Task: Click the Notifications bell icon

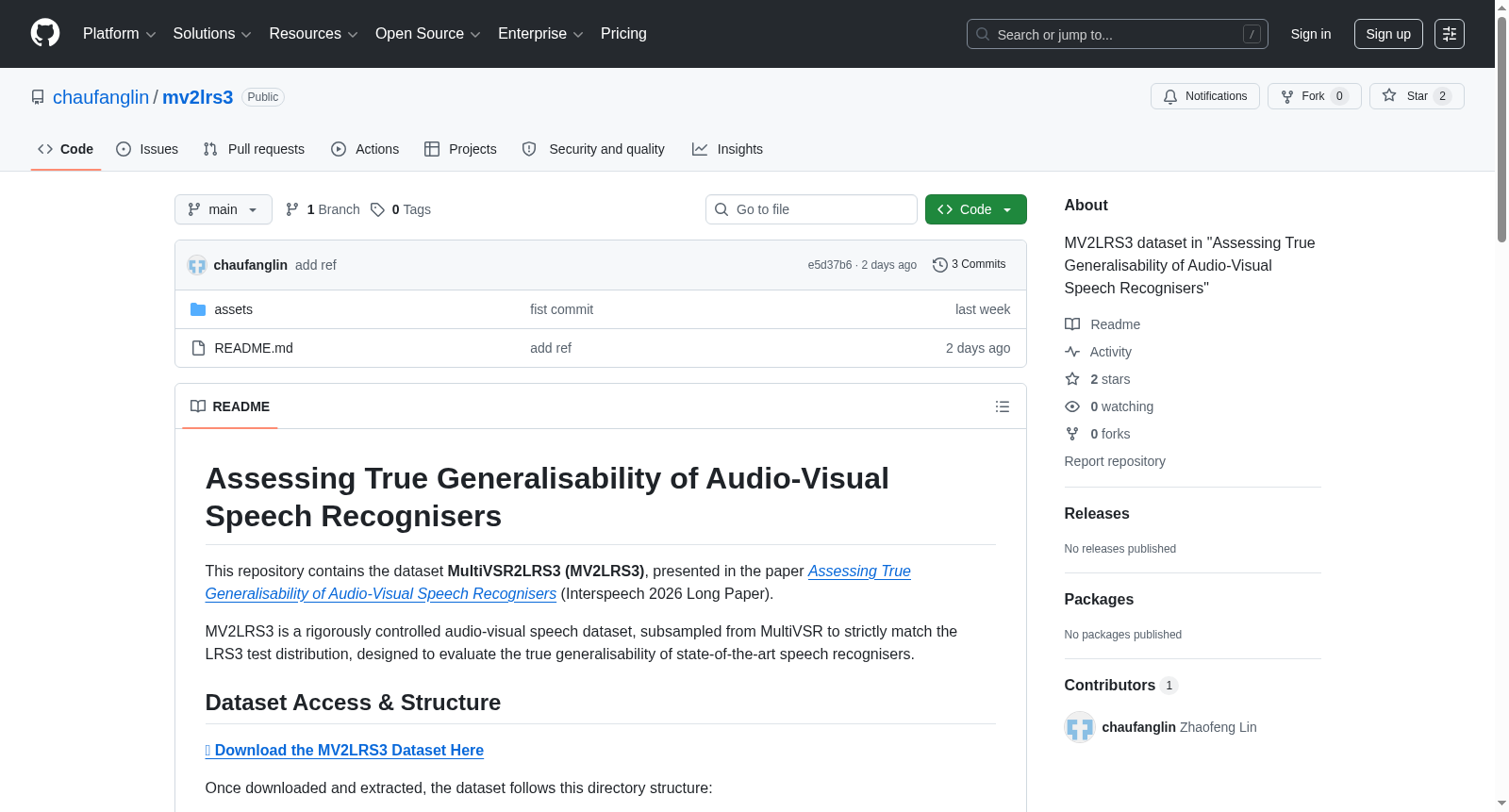Action: [1170, 96]
